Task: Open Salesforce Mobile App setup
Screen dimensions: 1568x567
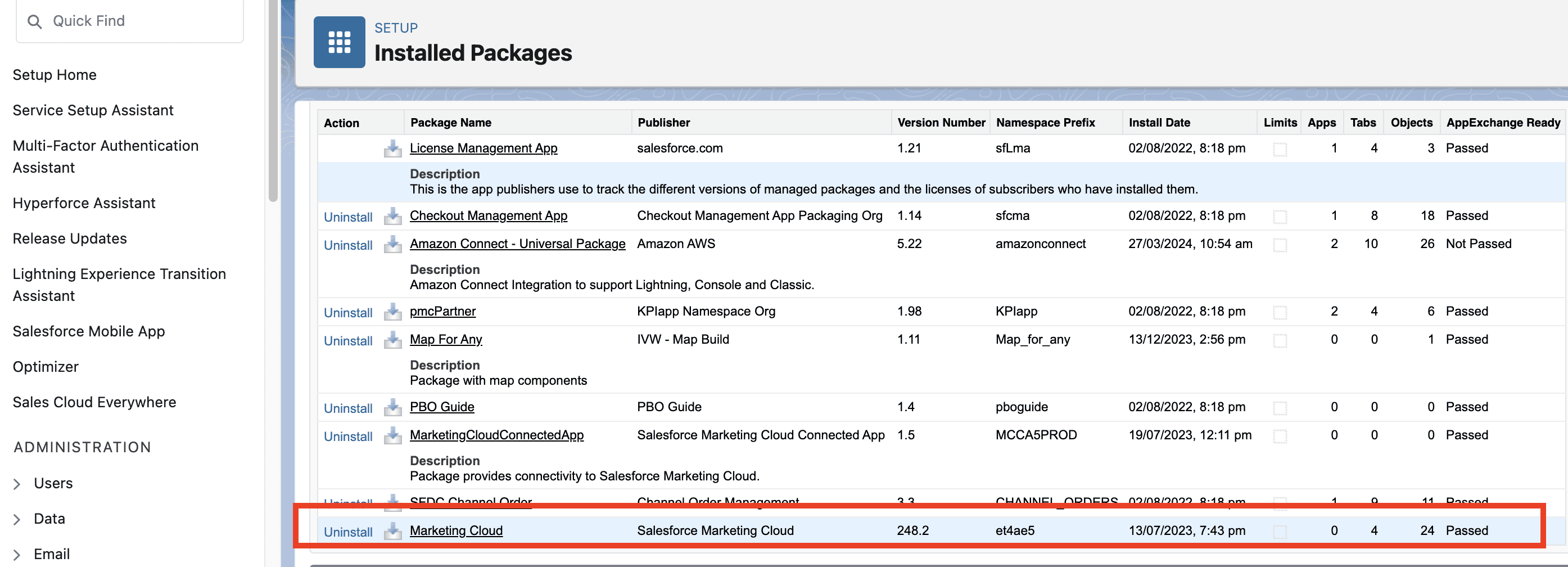Action: (89, 331)
